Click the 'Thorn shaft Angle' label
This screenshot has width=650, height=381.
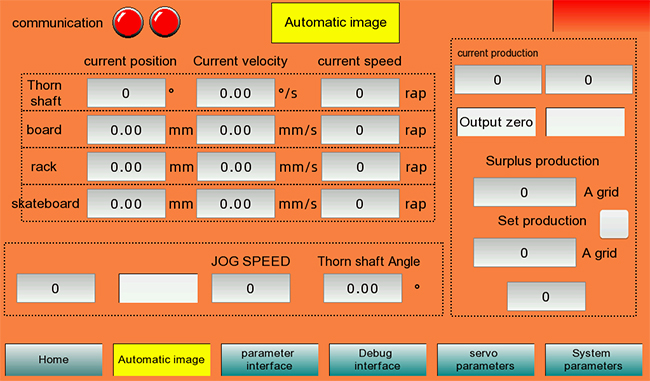[369, 261]
